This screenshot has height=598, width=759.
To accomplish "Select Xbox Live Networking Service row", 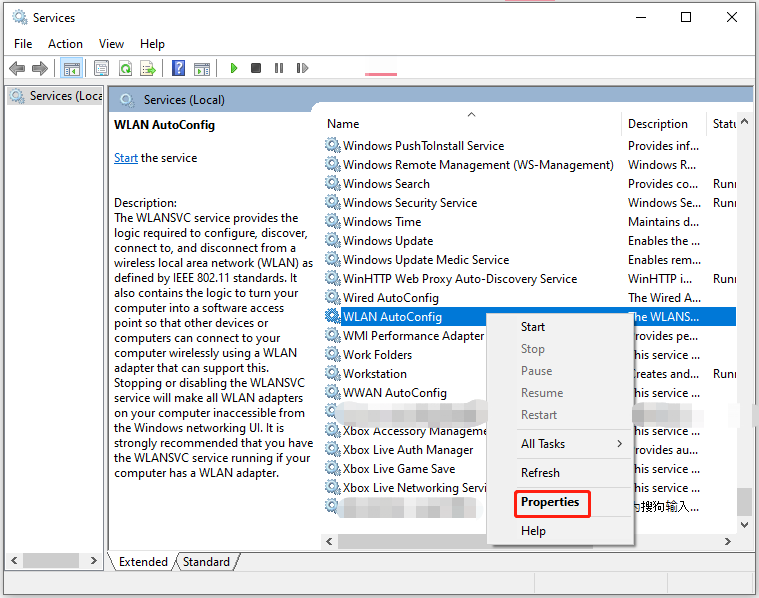I will 406,488.
